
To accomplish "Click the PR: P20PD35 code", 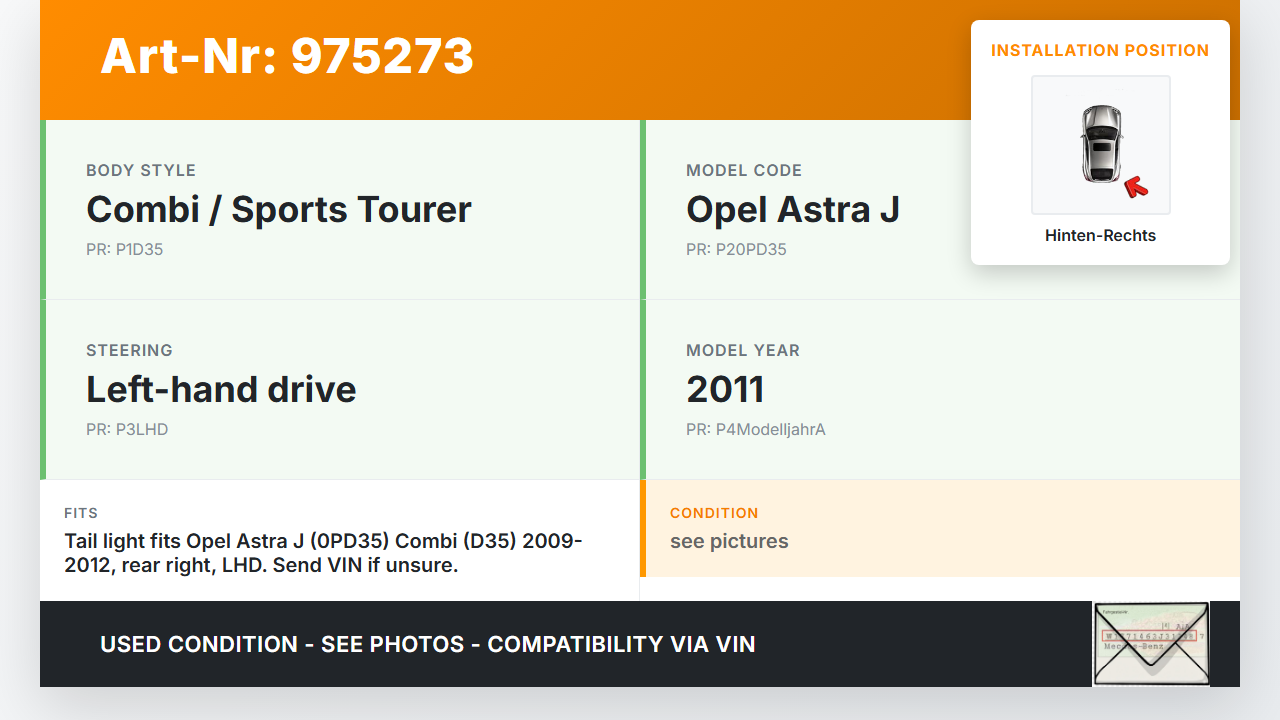I will 736,250.
